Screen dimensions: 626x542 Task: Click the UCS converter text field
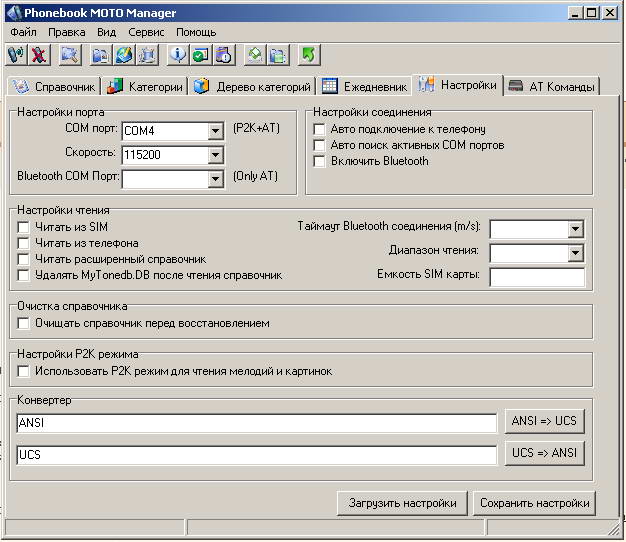257,455
